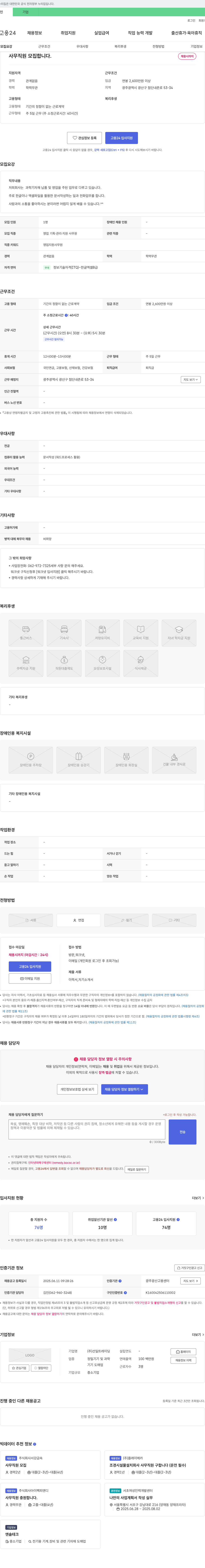The image size is (205, 1568).
Task: Select the 필기 screening step box
Action: tap(127, 920)
